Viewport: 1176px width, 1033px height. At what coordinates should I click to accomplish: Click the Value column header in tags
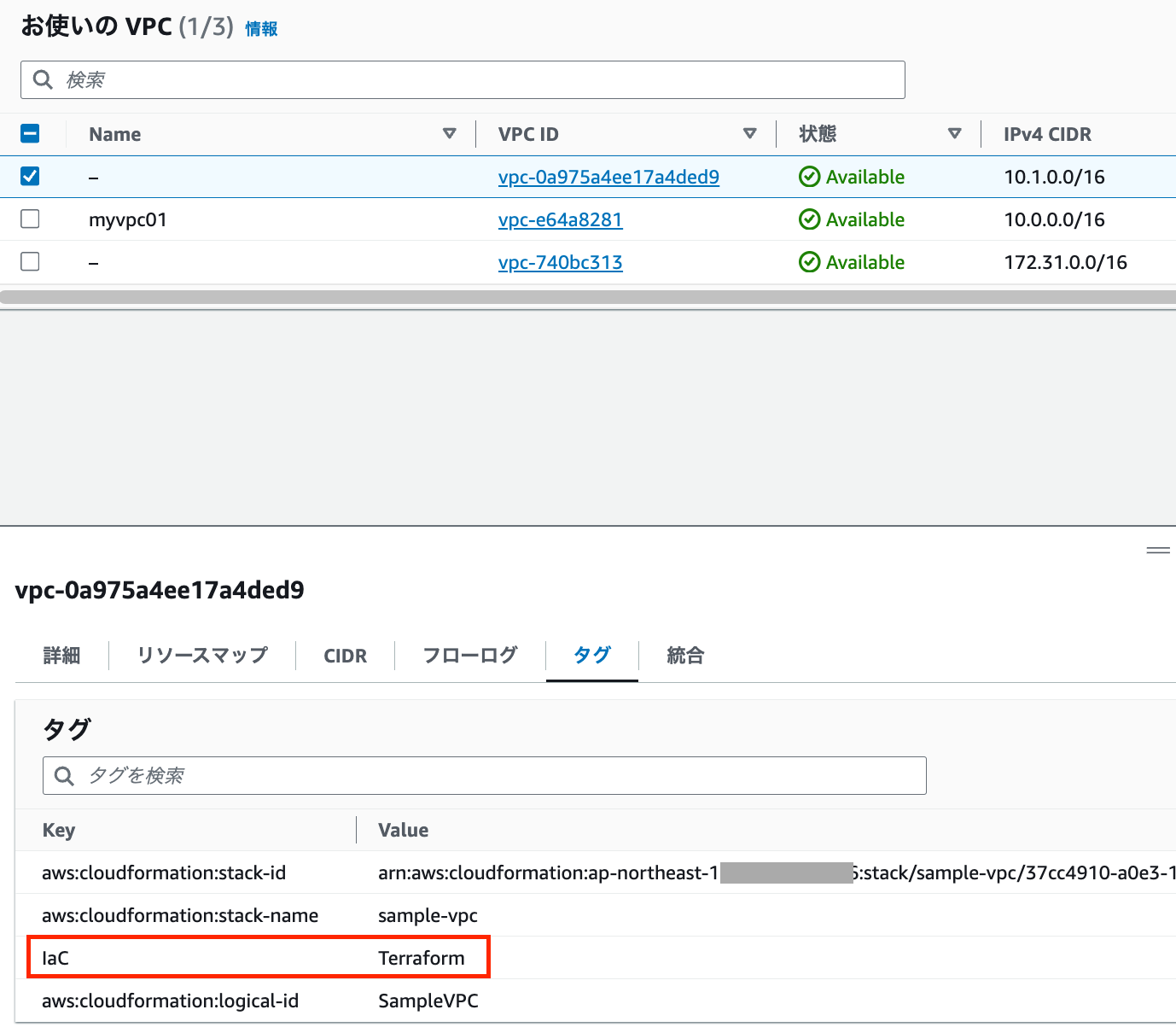pyautogui.click(x=404, y=830)
